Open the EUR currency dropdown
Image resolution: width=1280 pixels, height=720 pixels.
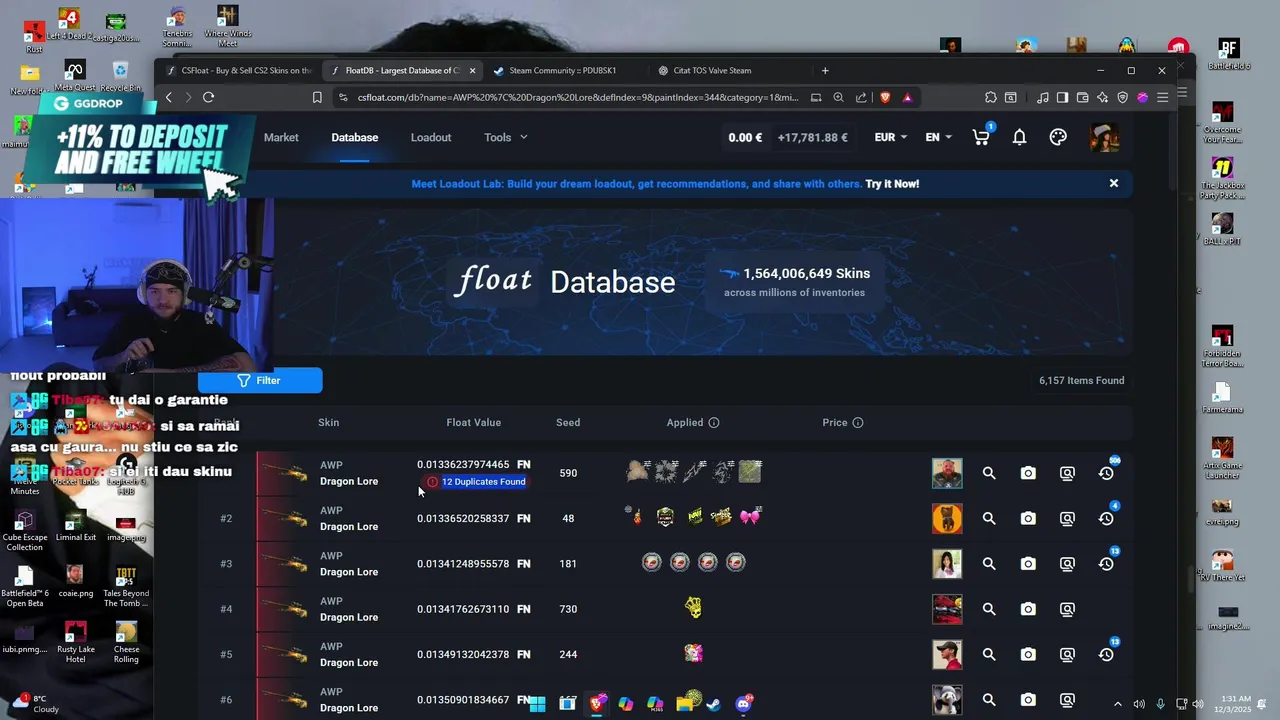coord(891,137)
